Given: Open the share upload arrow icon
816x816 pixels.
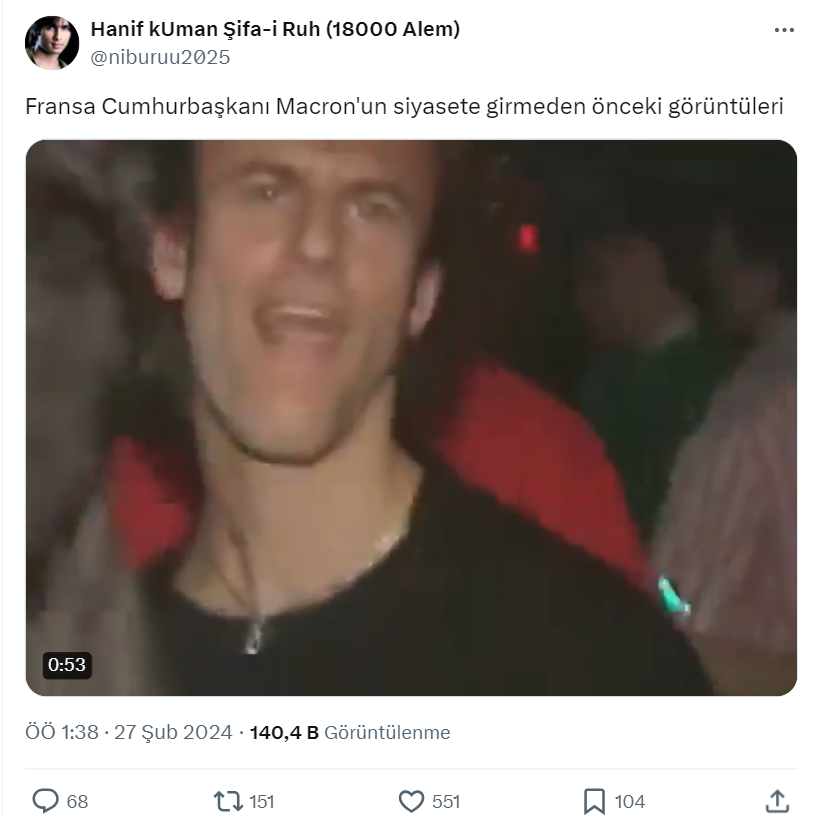Looking at the screenshot, I should [777, 800].
